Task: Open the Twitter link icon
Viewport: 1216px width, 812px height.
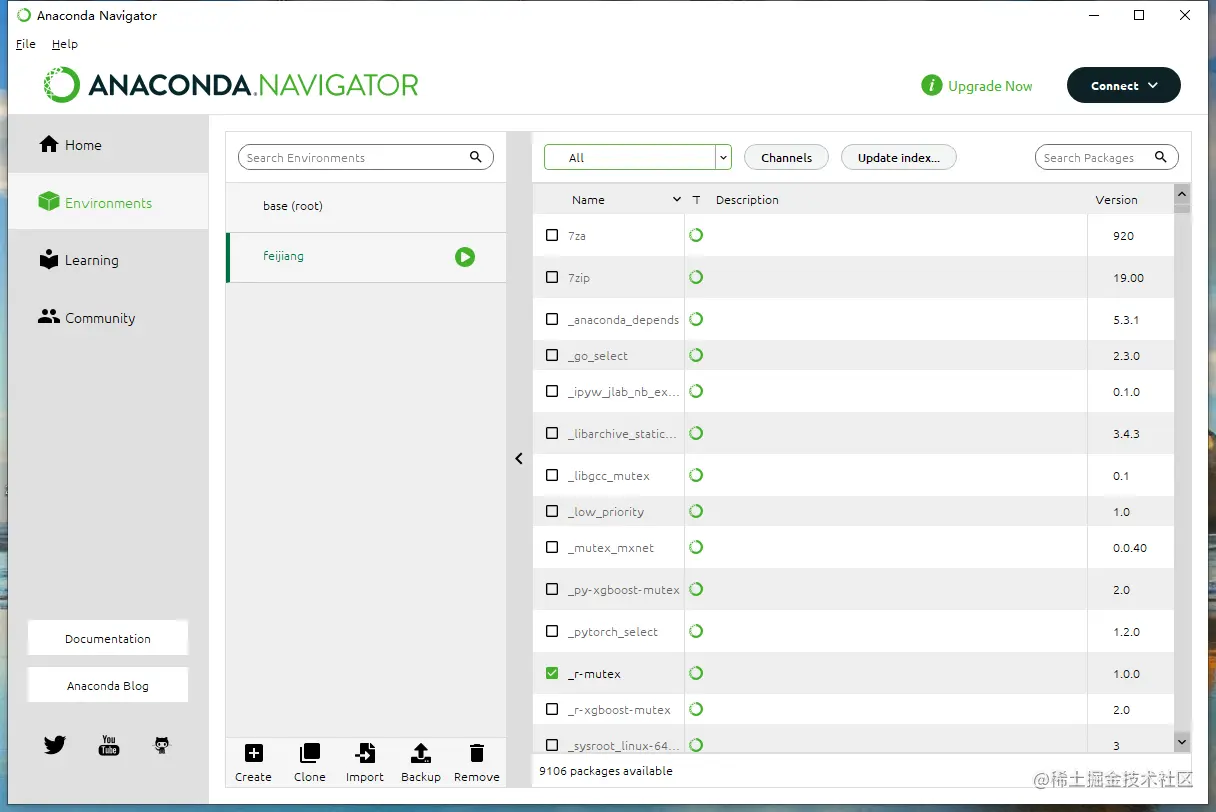Action: [x=55, y=745]
